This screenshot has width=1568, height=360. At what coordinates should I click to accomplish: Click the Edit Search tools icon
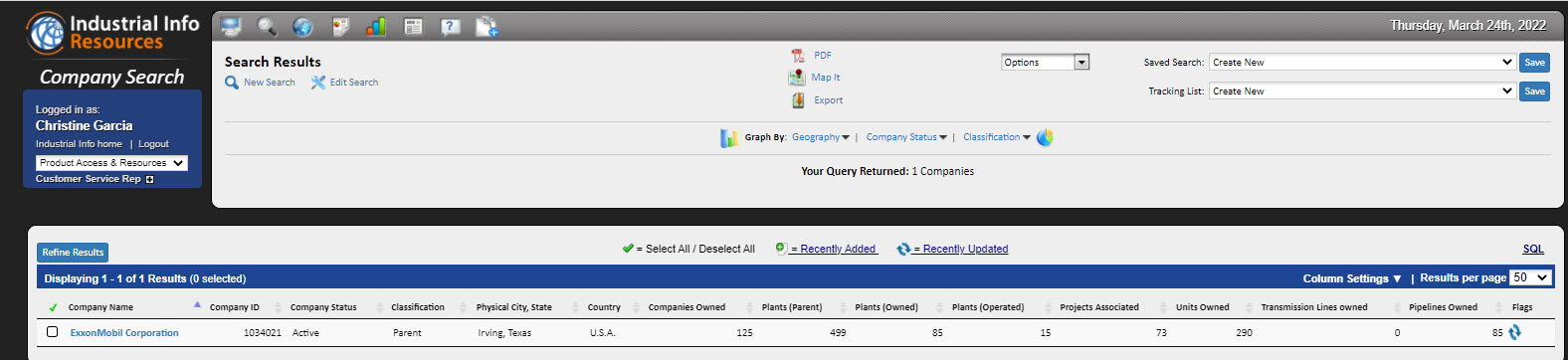coord(318,83)
